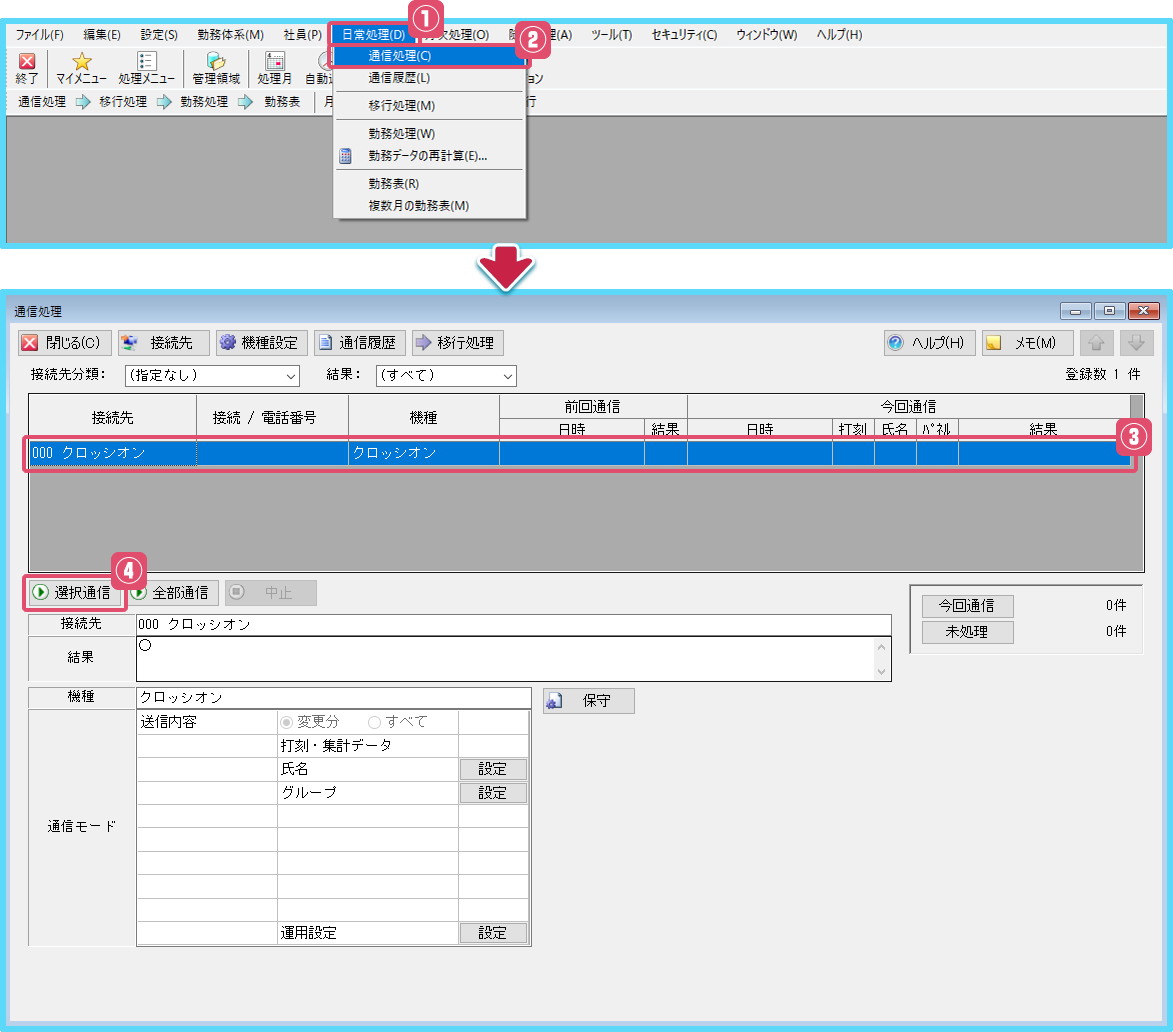
Task: Select the すべて radio button
Action: pos(375,722)
